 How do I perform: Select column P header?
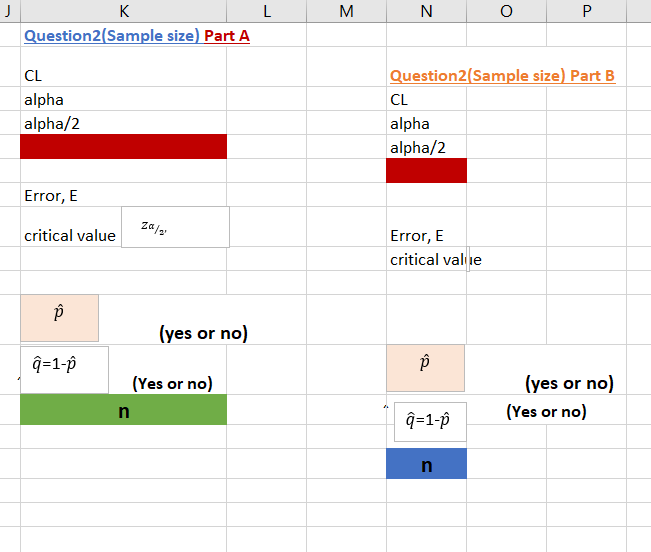pyautogui.click(x=586, y=11)
